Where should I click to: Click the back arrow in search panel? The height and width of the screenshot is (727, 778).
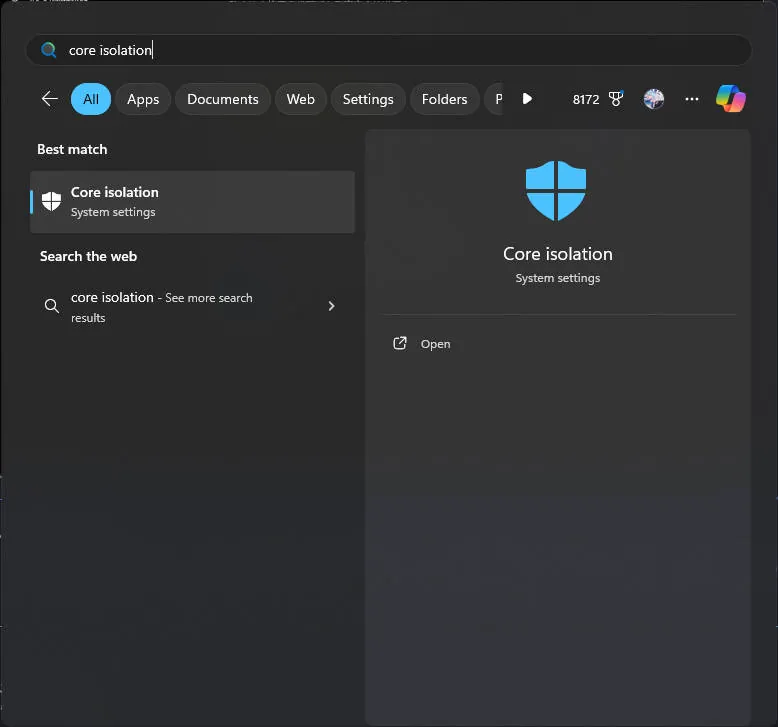pos(49,99)
